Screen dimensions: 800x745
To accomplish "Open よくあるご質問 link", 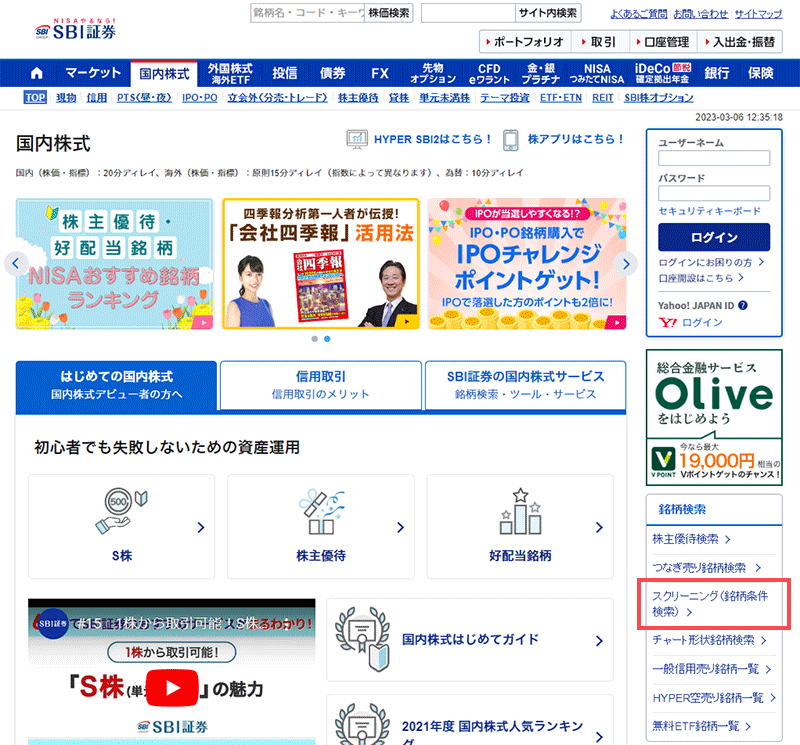I will (639, 14).
